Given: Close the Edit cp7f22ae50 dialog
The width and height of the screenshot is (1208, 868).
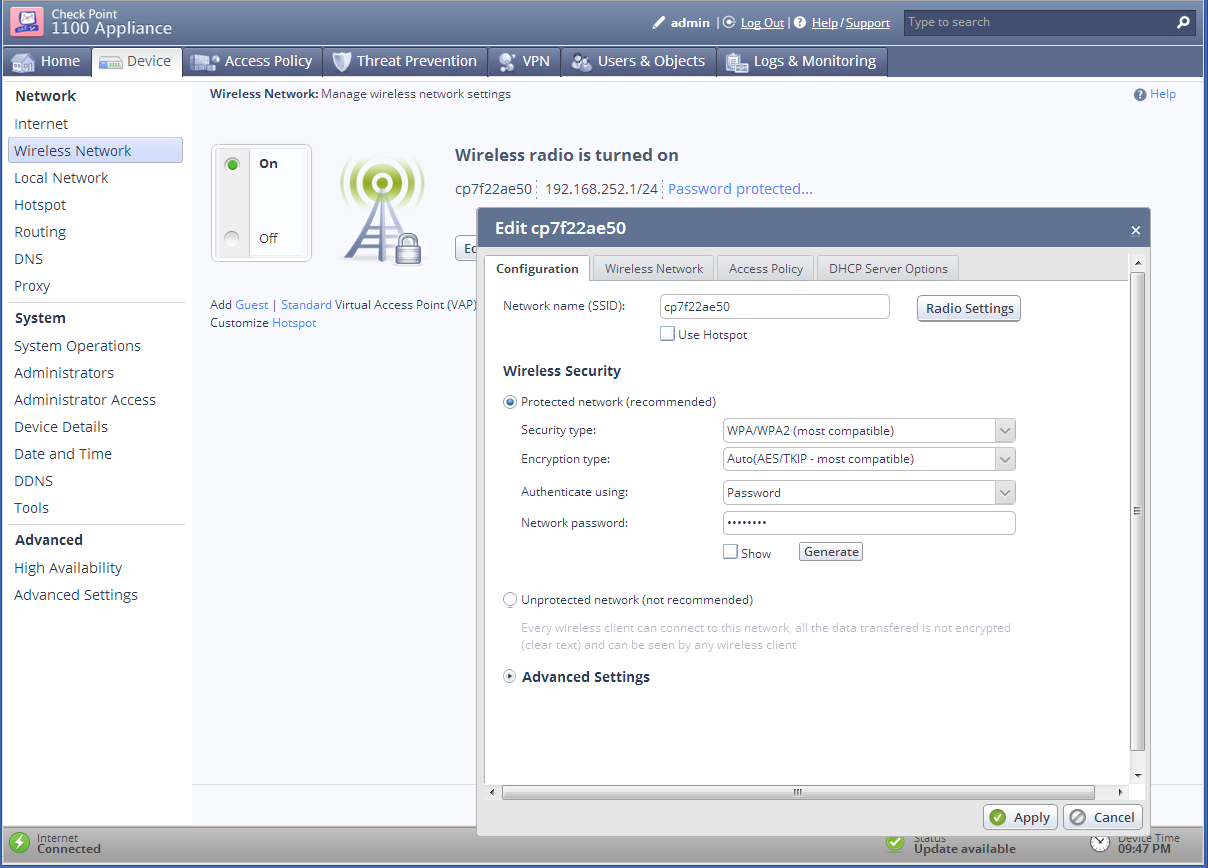Looking at the screenshot, I should [1135, 230].
